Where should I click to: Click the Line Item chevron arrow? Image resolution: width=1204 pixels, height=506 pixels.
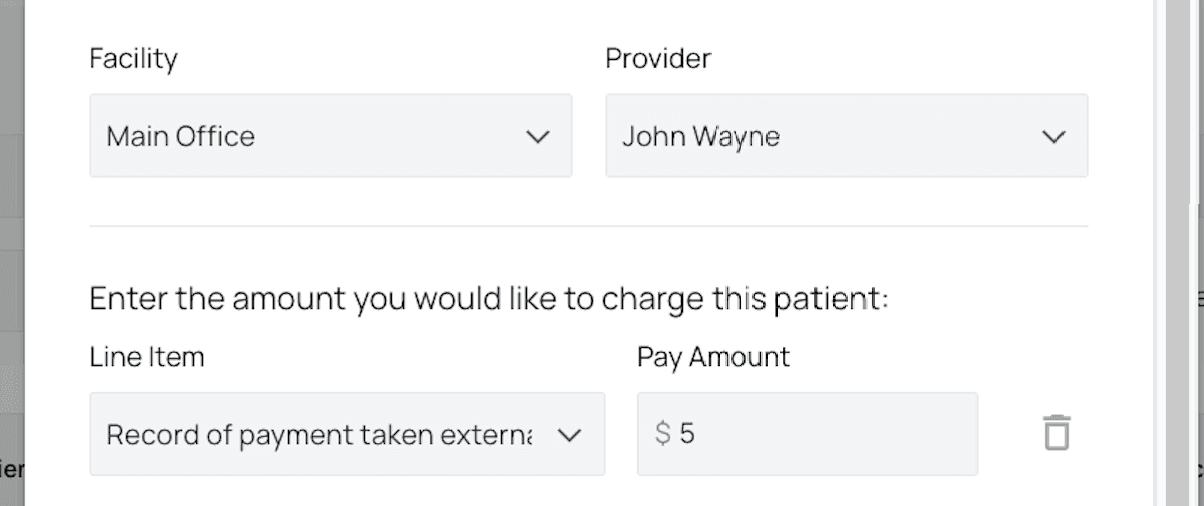(x=569, y=435)
